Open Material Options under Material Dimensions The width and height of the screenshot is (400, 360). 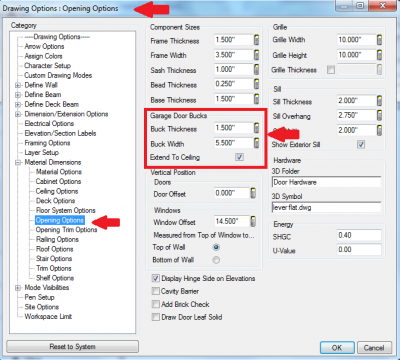point(59,172)
